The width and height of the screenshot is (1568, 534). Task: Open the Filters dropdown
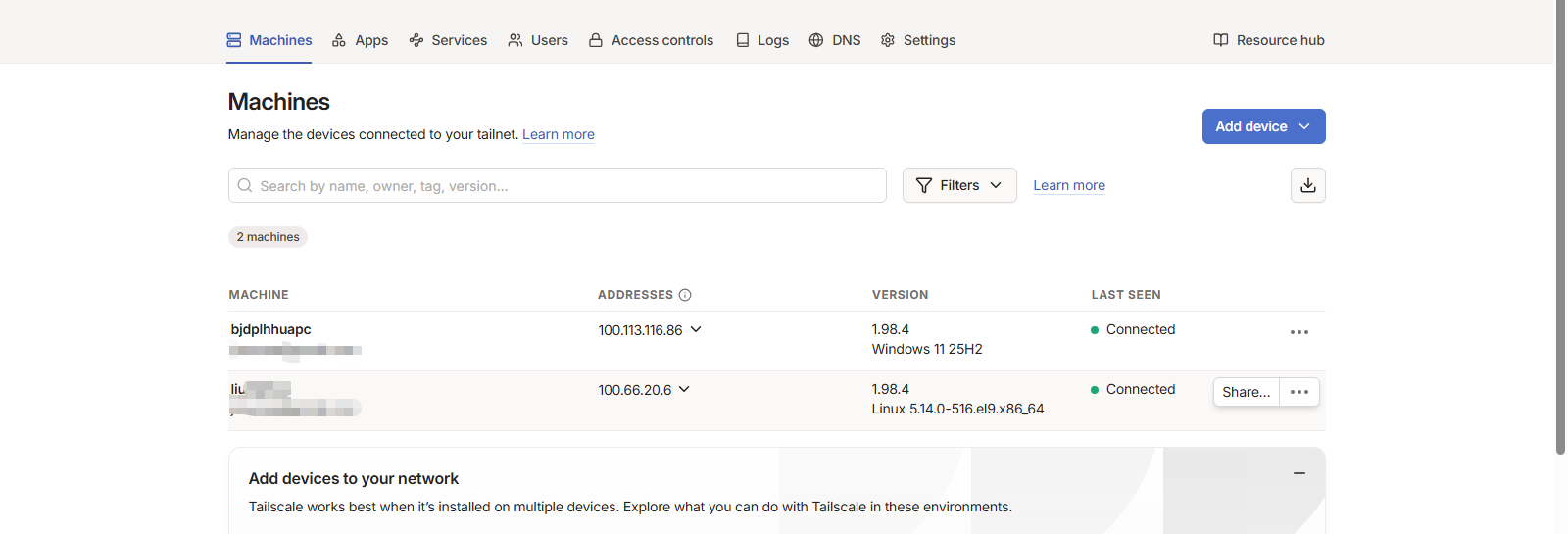coord(959,185)
